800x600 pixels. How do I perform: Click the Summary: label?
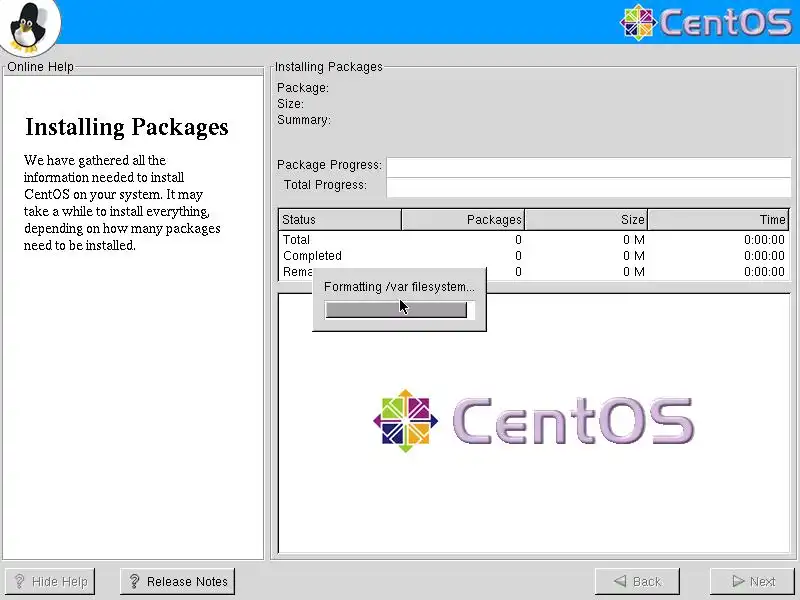304,120
